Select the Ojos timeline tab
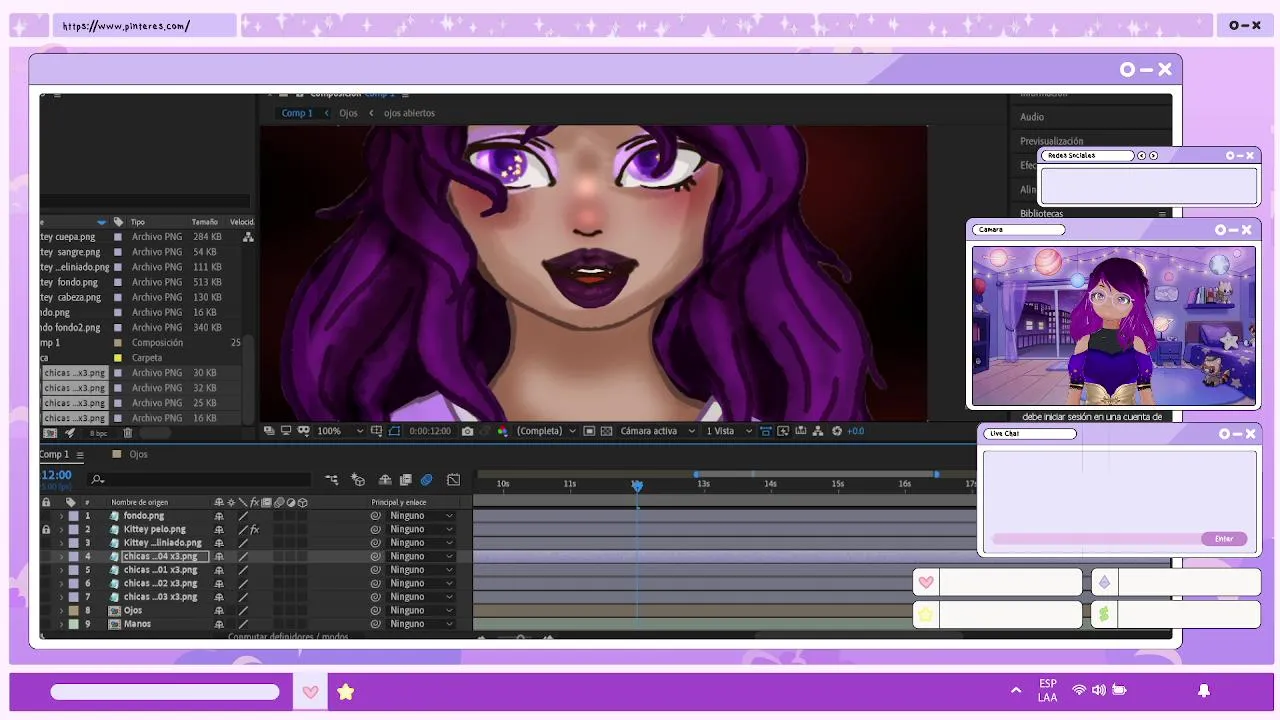The image size is (1280, 720). pyautogui.click(x=138, y=454)
